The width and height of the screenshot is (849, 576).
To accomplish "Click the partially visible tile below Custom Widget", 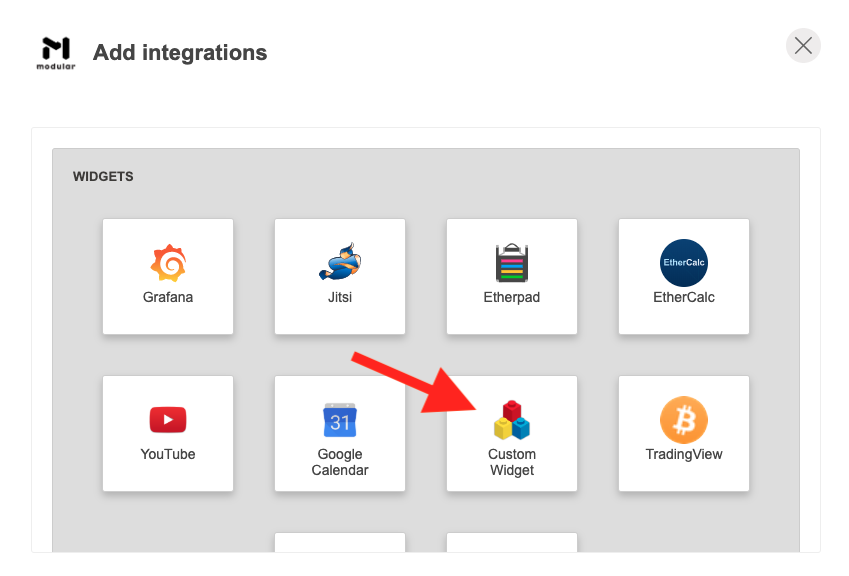I will pyautogui.click(x=512, y=542).
